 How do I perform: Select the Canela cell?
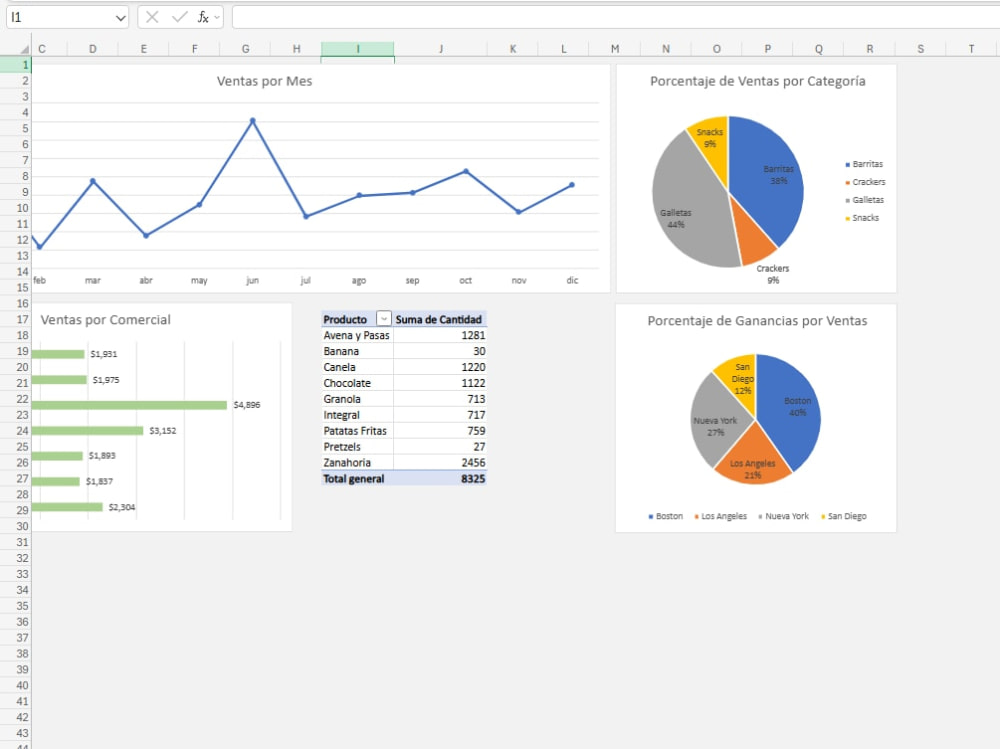point(357,367)
